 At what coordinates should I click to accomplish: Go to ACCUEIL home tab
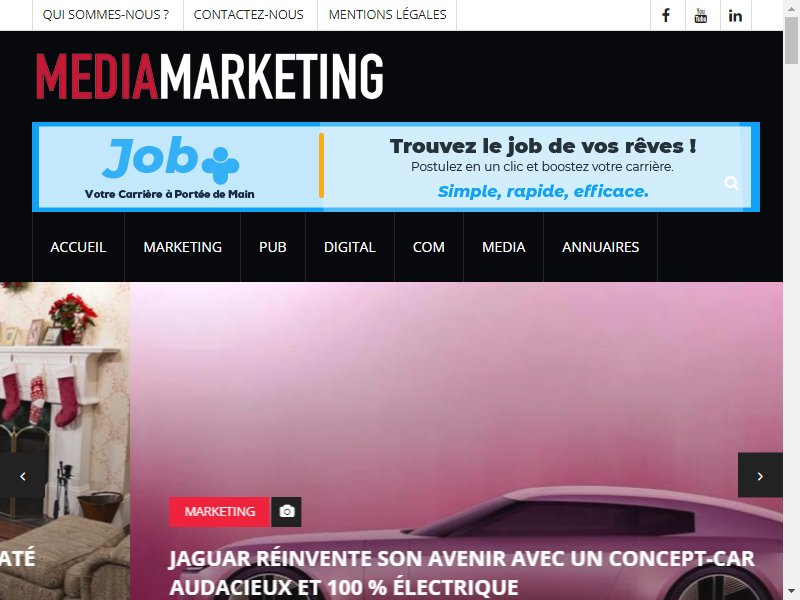(x=78, y=247)
